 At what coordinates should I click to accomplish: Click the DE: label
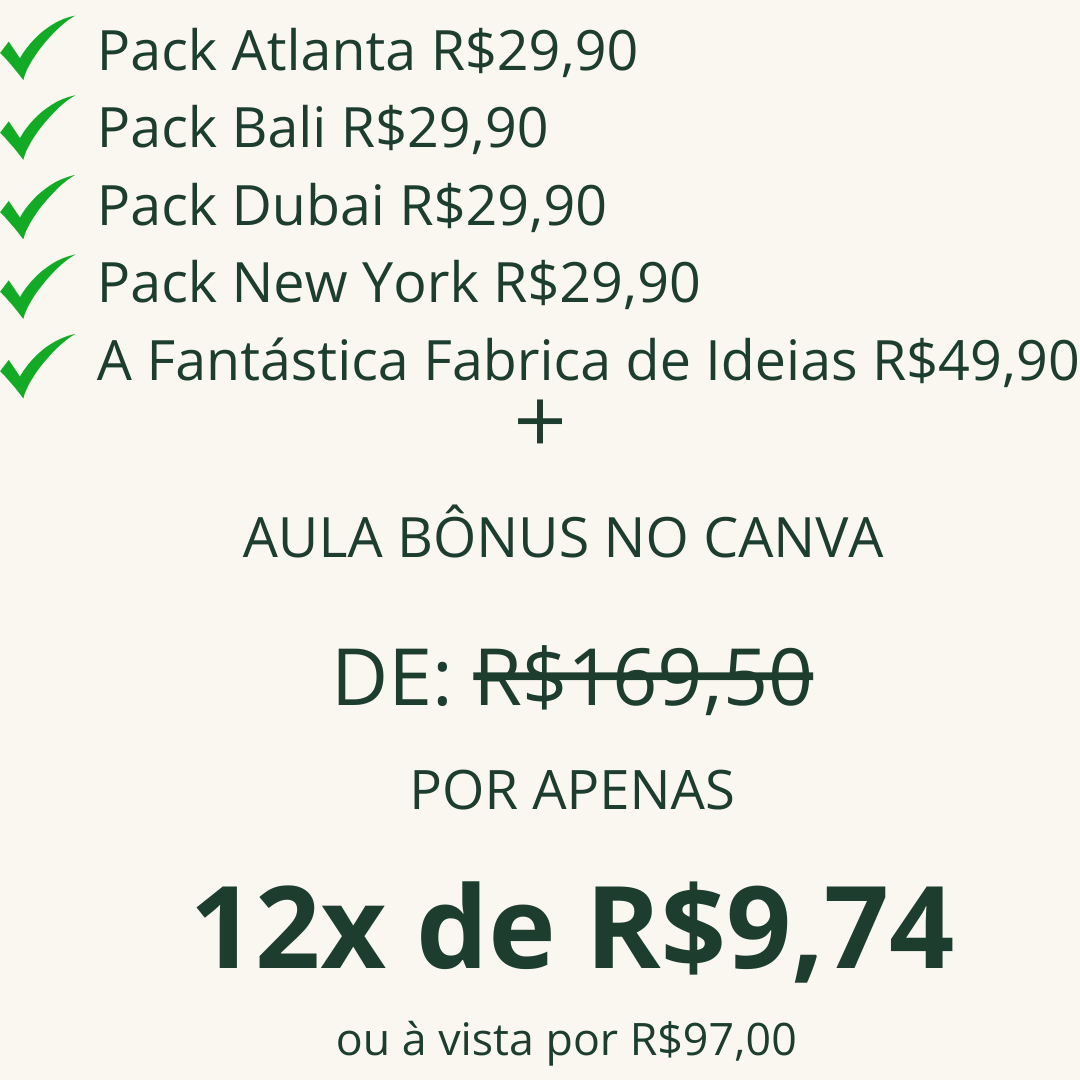point(392,678)
